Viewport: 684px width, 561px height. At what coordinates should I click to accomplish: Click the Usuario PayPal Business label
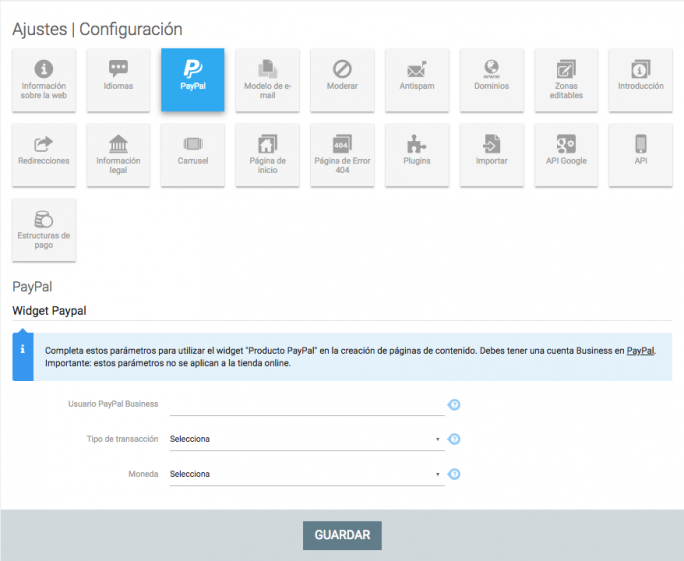[113, 404]
